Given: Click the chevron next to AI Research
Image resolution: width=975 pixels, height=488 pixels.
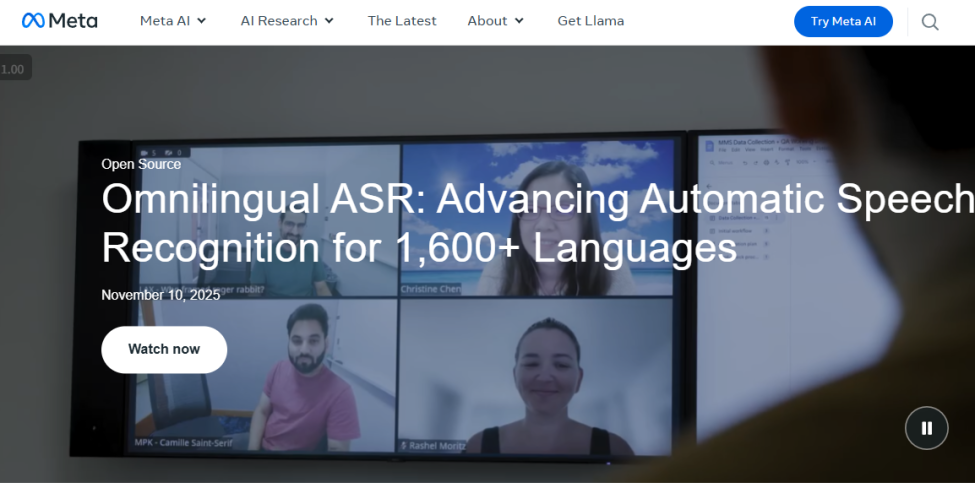Looking at the screenshot, I should [x=330, y=21].
